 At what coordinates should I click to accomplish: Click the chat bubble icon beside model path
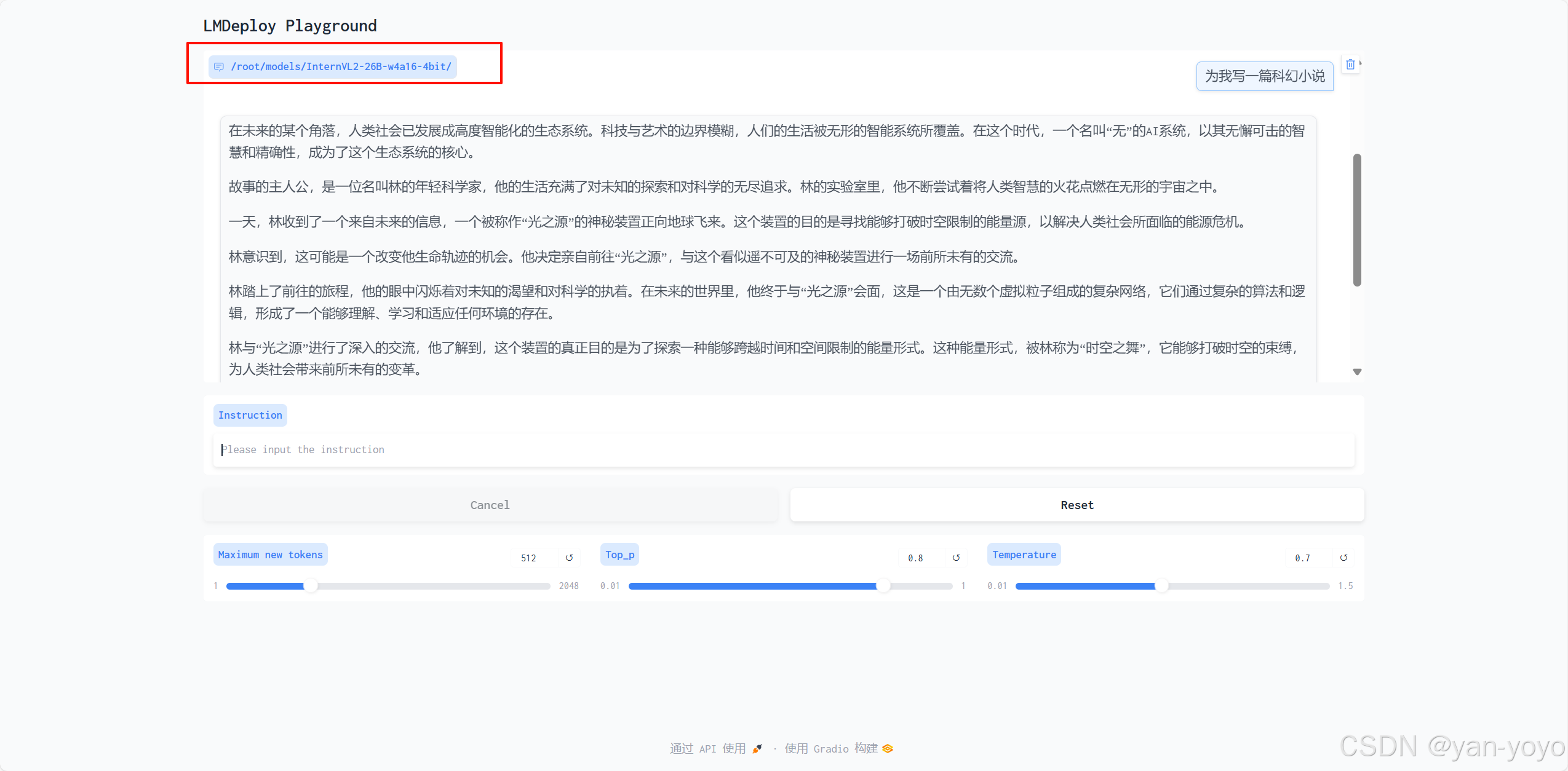coord(220,66)
